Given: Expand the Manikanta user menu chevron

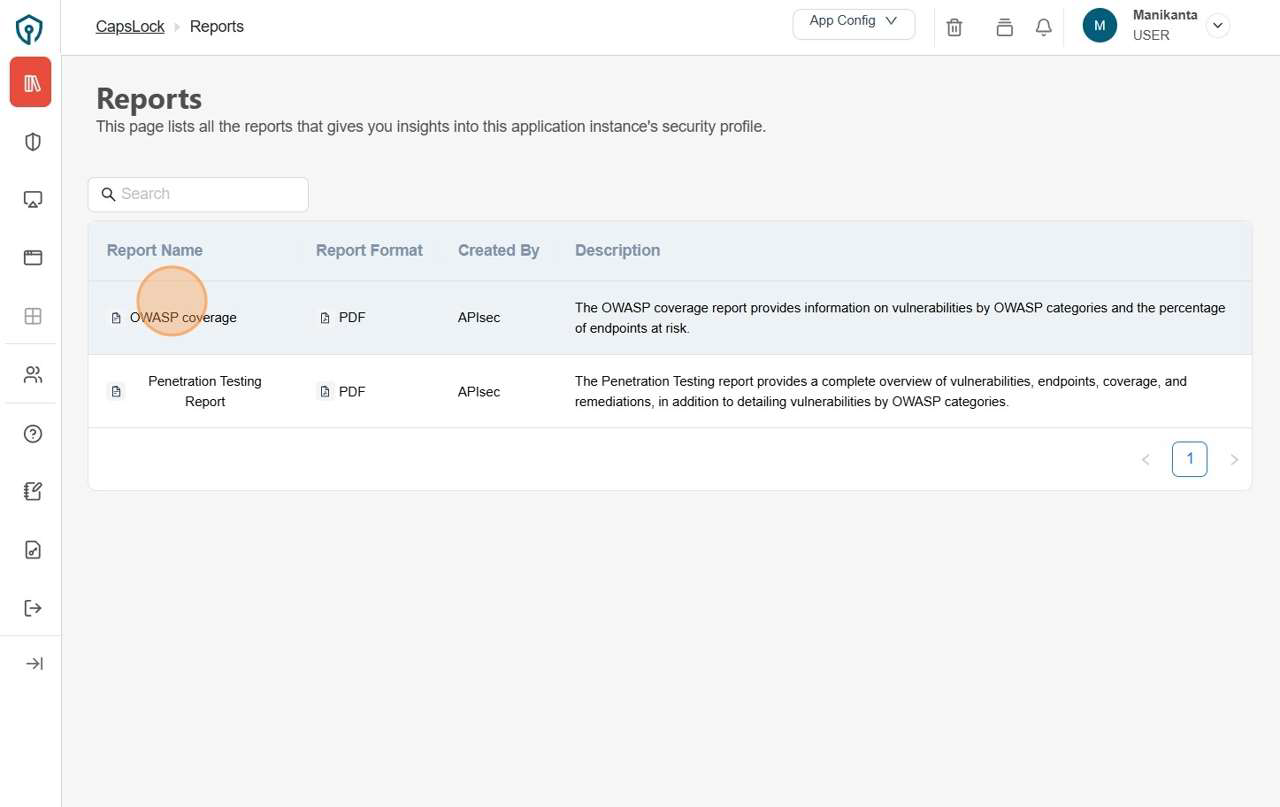Looking at the screenshot, I should 1217,27.
